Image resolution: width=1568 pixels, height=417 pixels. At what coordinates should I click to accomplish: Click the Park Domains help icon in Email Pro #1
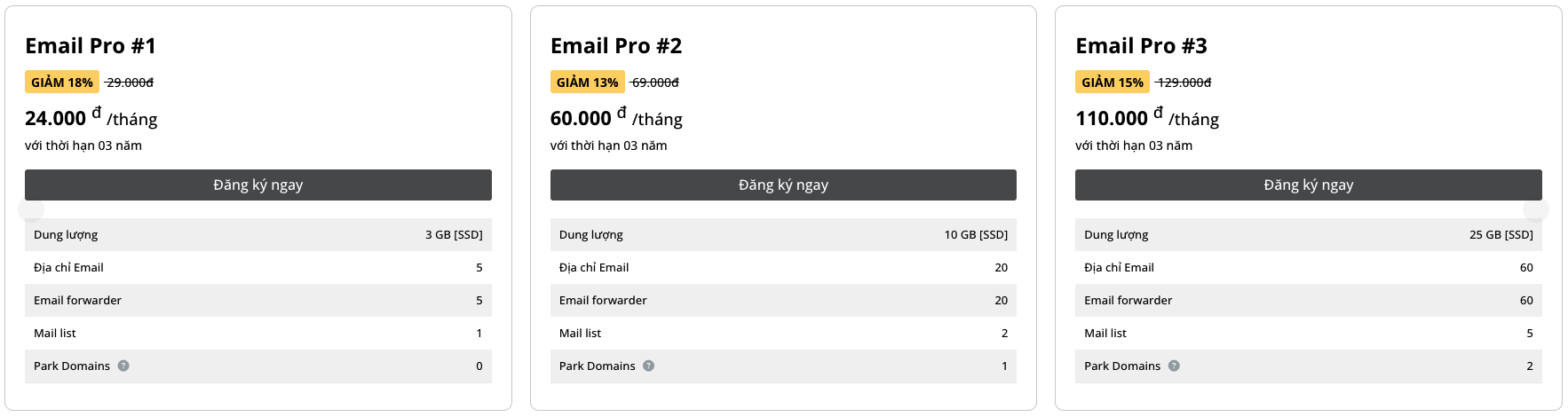(123, 366)
